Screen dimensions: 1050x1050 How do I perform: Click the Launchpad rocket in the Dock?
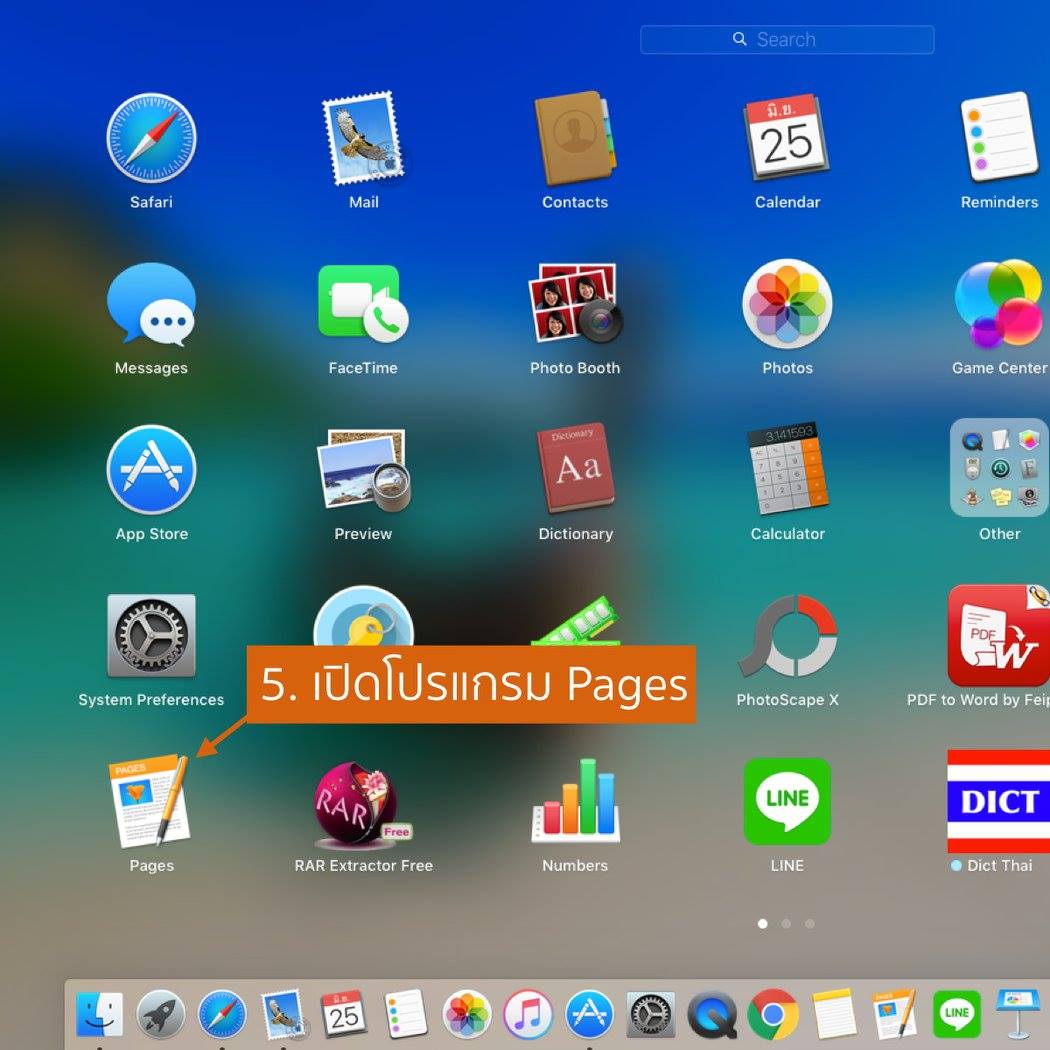[x=161, y=1014]
